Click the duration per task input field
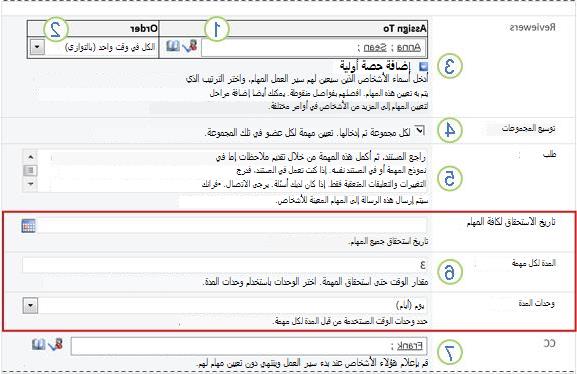Image resolution: width=577 pixels, height=374 pixels. point(225,265)
